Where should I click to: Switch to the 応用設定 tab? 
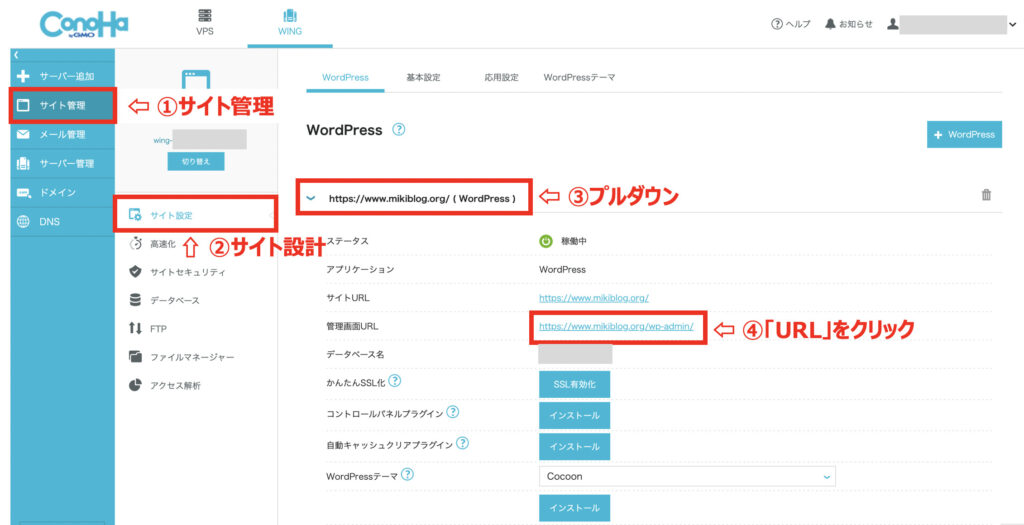click(x=502, y=77)
